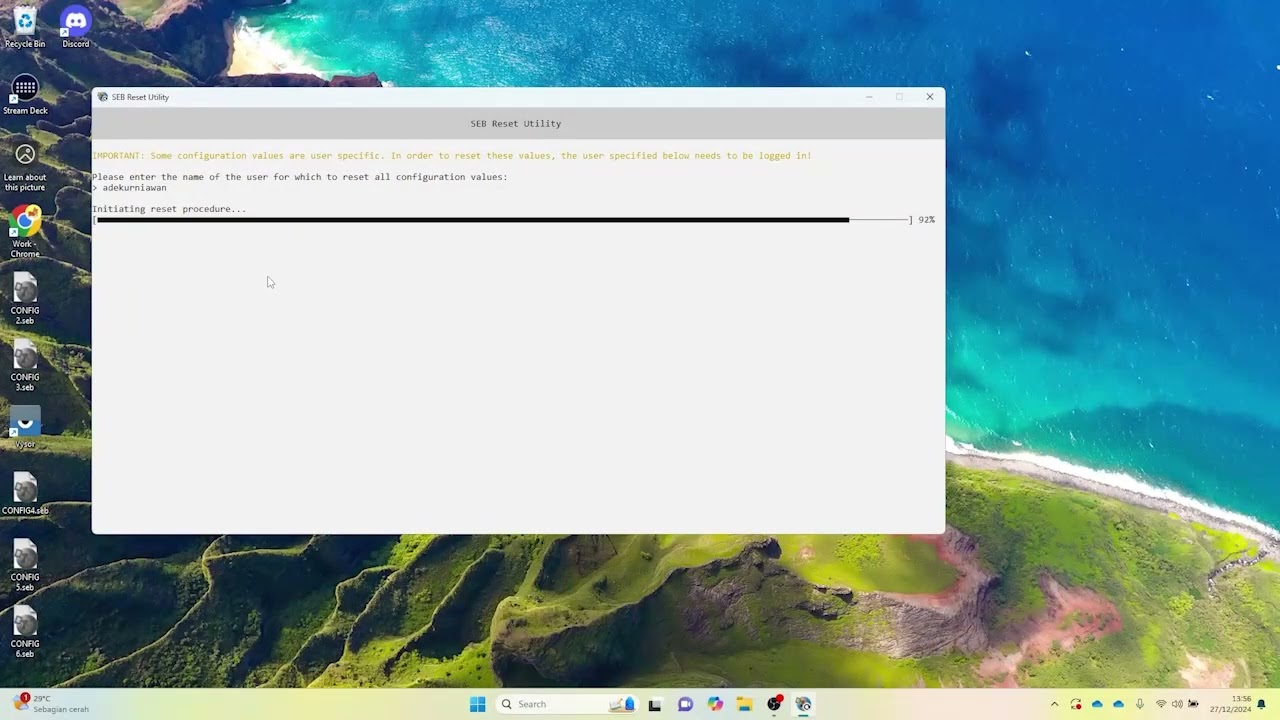Click the 'Initiating reset procedure...' text

pos(169,209)
